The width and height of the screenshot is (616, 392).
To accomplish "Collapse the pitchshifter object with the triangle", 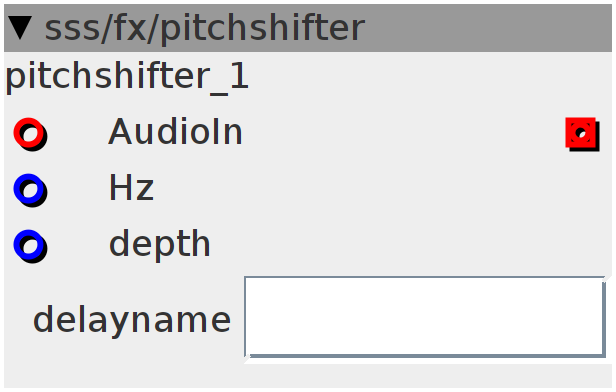I will [20, 28].
